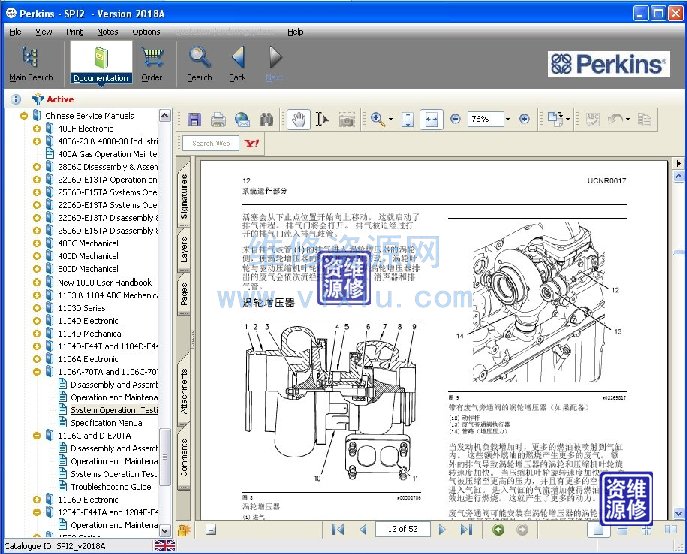Select the Documentation toolbar button

[x=101, y=63]
